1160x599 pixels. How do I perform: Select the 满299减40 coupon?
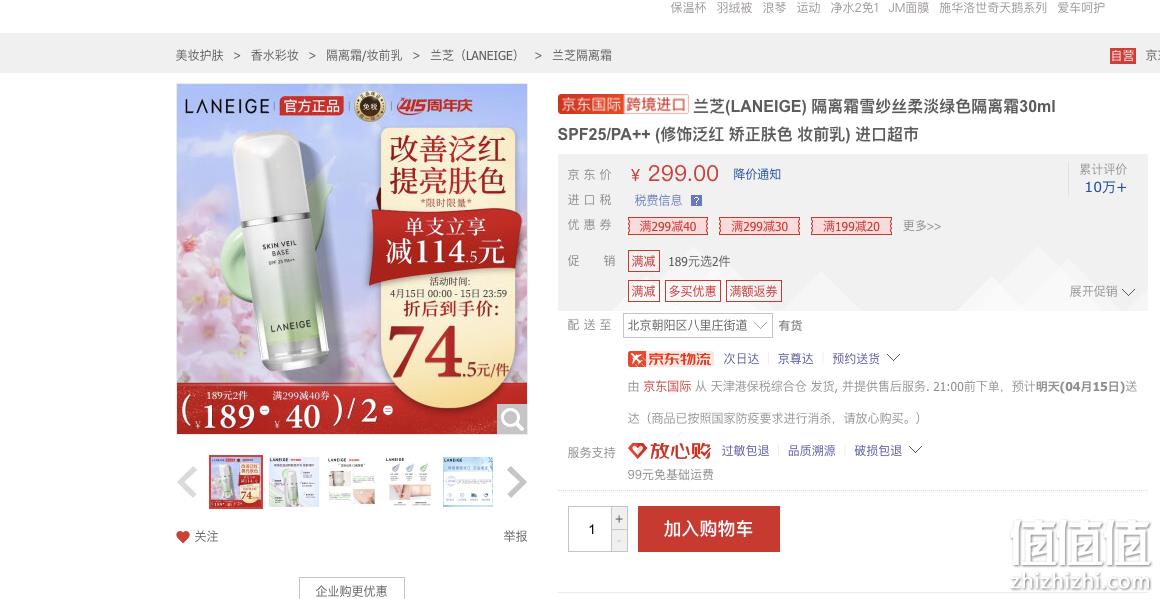click(668, 226)
